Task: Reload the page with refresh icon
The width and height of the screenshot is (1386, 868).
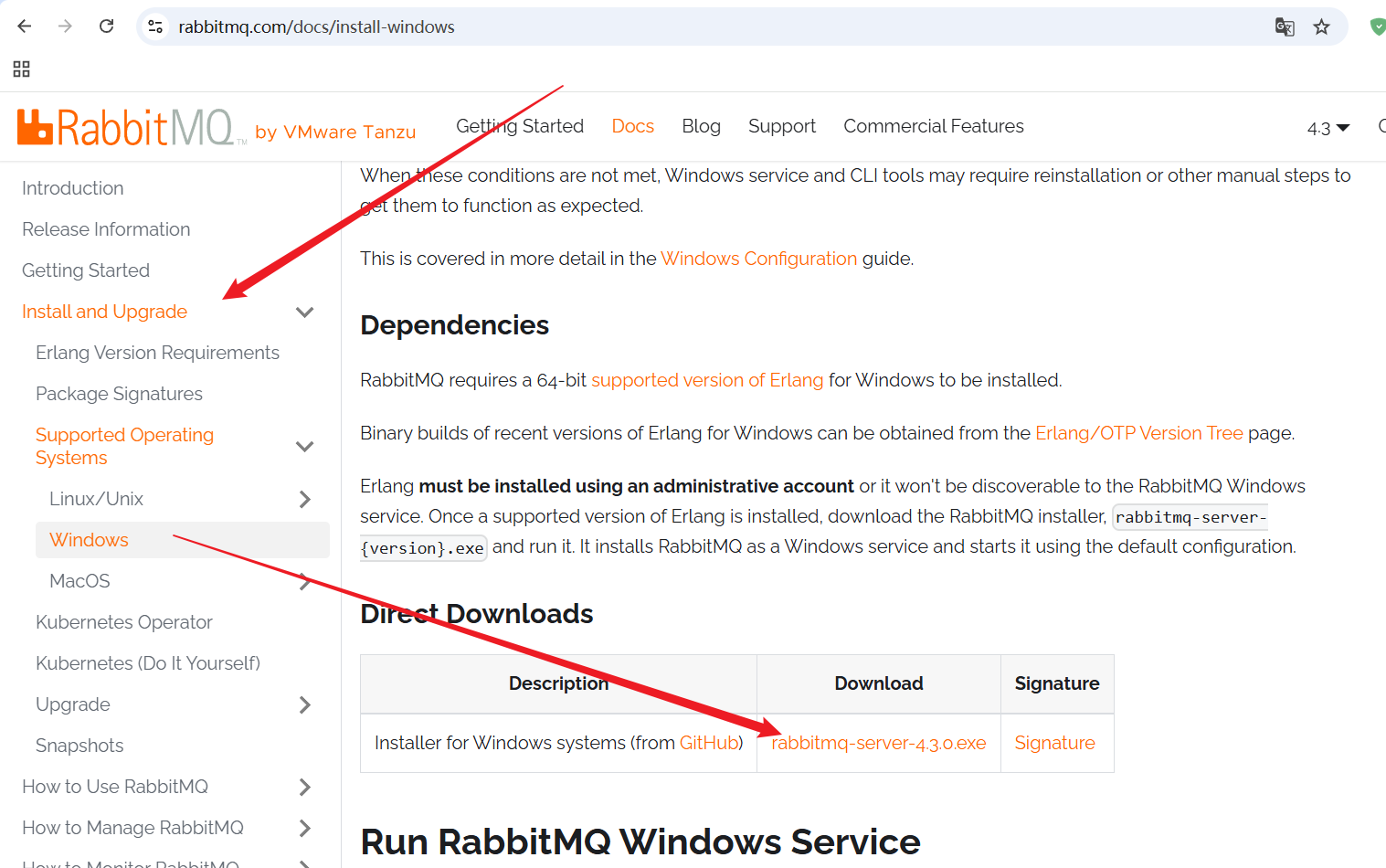Action: [x=107, y=26]
